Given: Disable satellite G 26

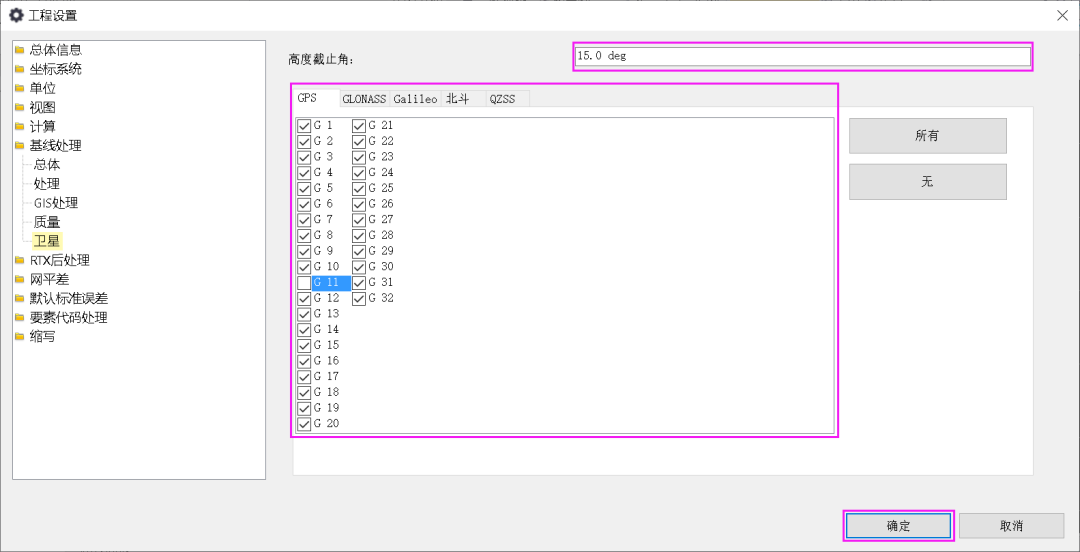Looking at the screenshot, I should tap(359, 204).
